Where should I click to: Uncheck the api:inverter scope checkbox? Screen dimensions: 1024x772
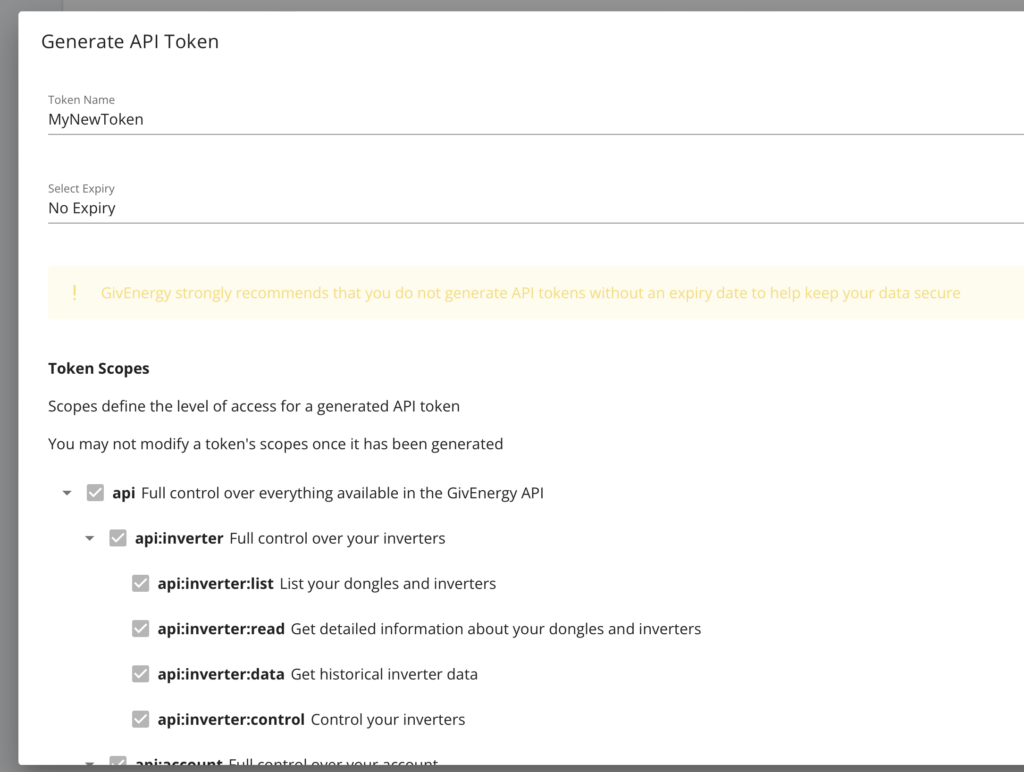(x=118, y=538)
